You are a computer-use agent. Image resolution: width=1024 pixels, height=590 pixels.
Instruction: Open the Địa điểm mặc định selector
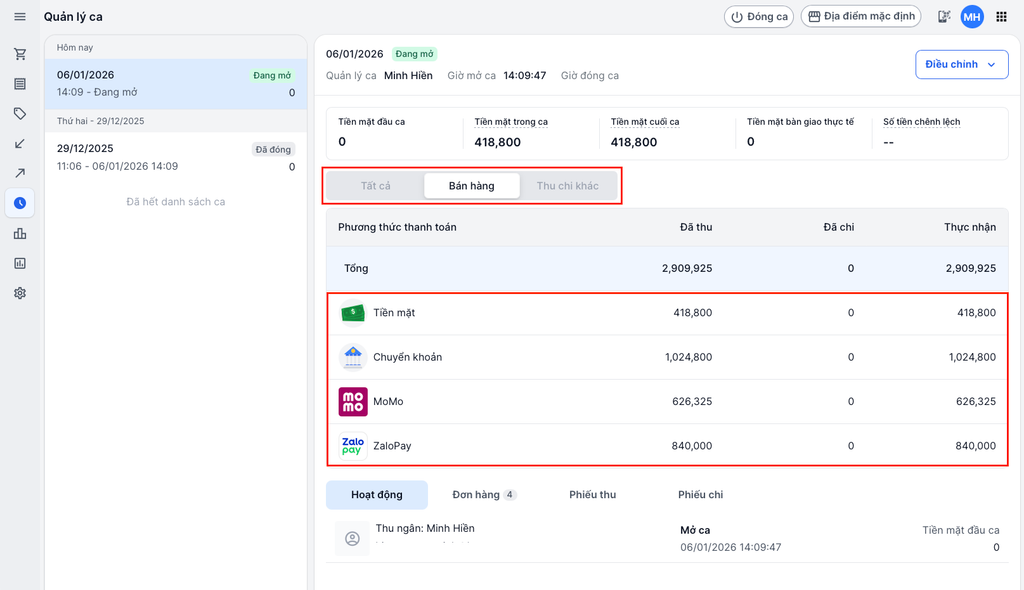pos(861,17)
